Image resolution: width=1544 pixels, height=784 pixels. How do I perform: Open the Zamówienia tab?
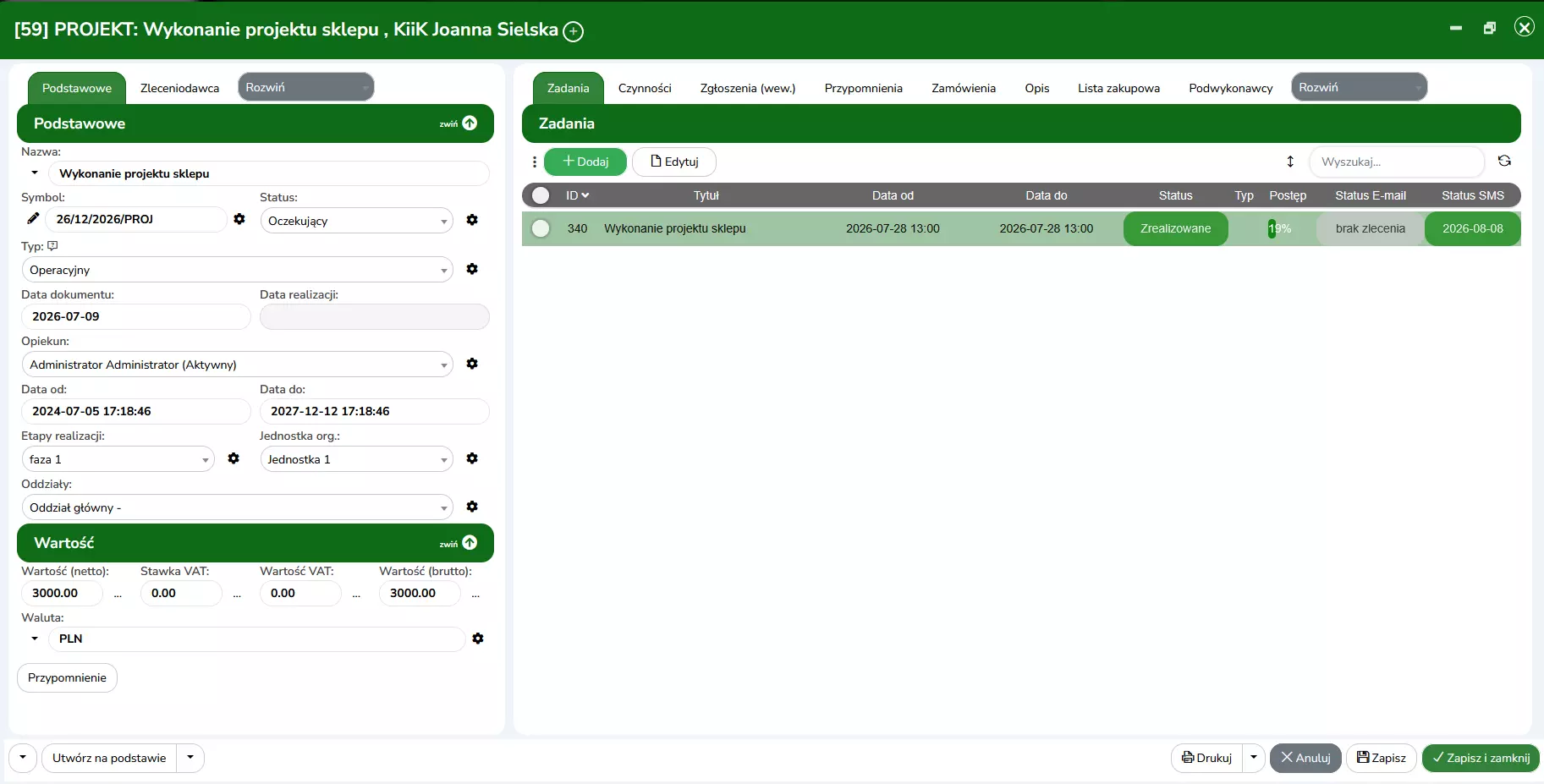[x=964, y=88]
